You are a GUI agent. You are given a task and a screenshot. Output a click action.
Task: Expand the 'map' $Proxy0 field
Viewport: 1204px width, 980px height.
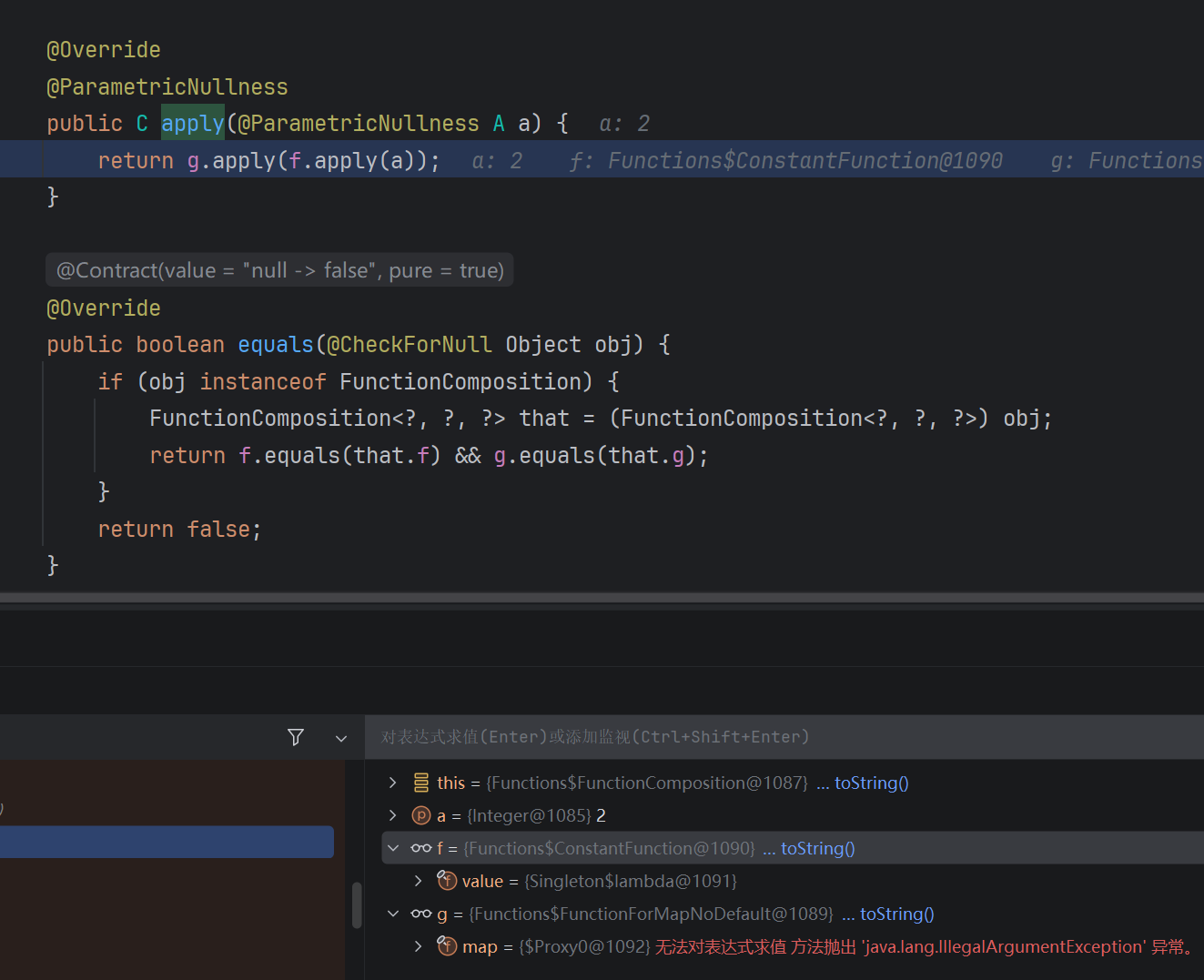pos(418,946)
